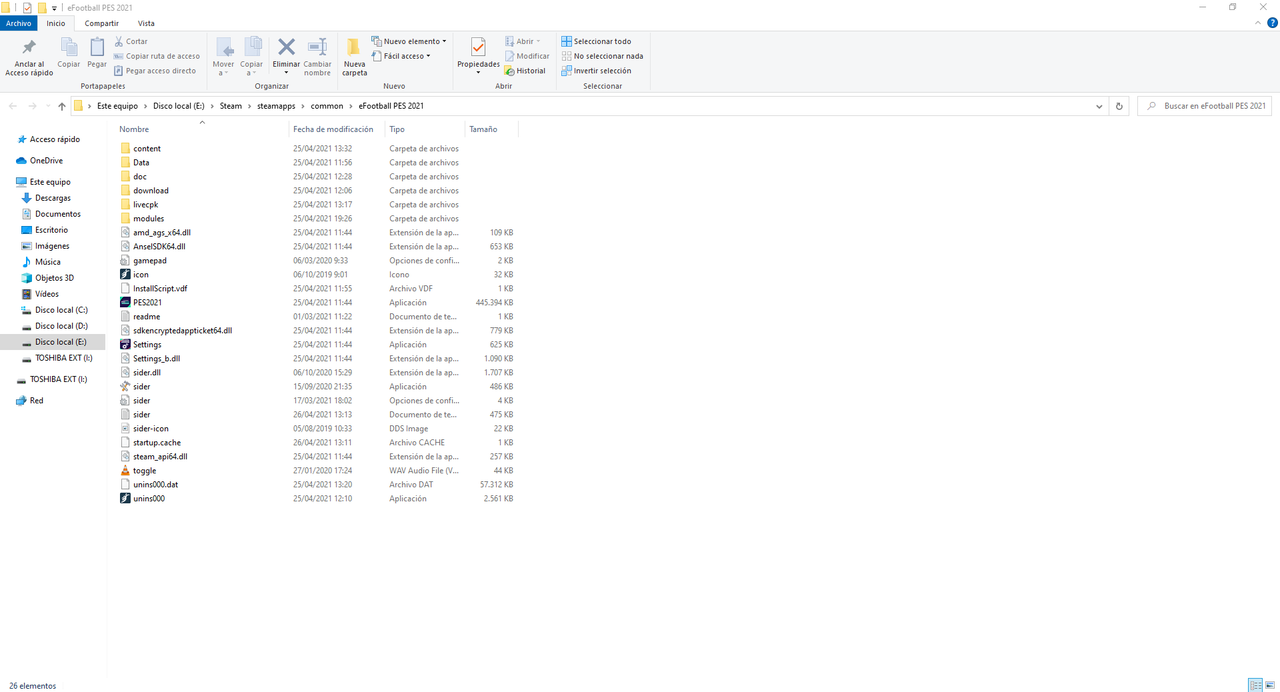Open the Archivo tab
1280x692 pixels.
[x=19, y=23]
